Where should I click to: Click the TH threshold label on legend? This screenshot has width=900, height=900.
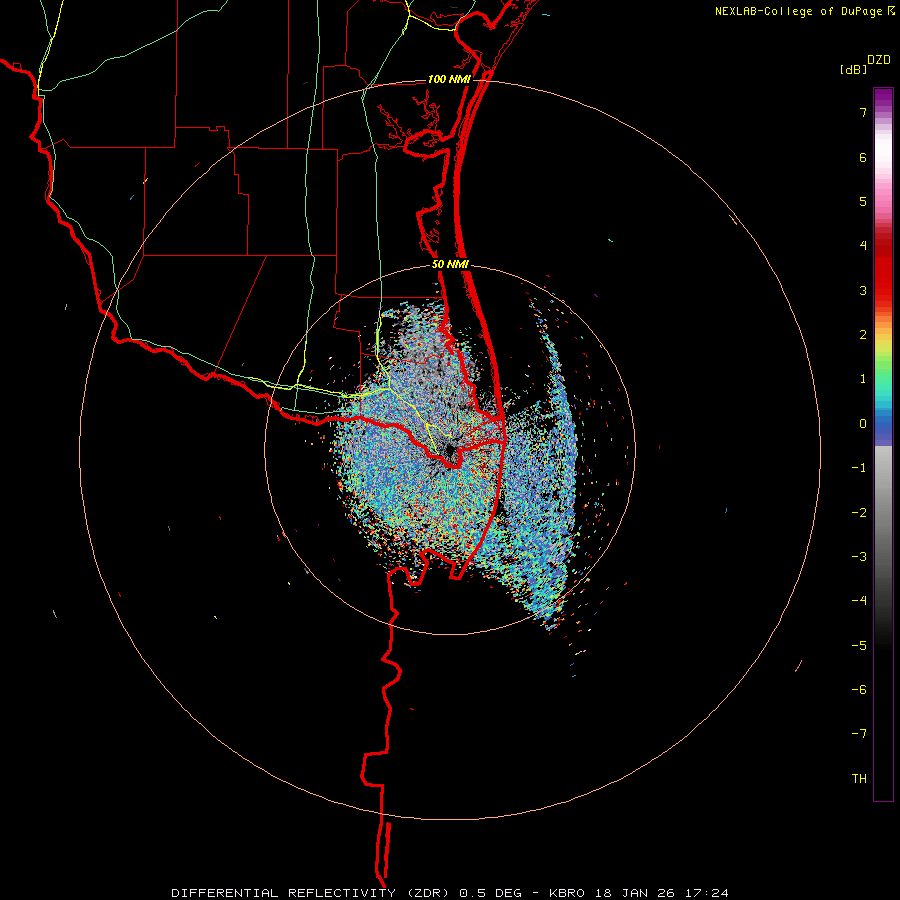[859, 779]
